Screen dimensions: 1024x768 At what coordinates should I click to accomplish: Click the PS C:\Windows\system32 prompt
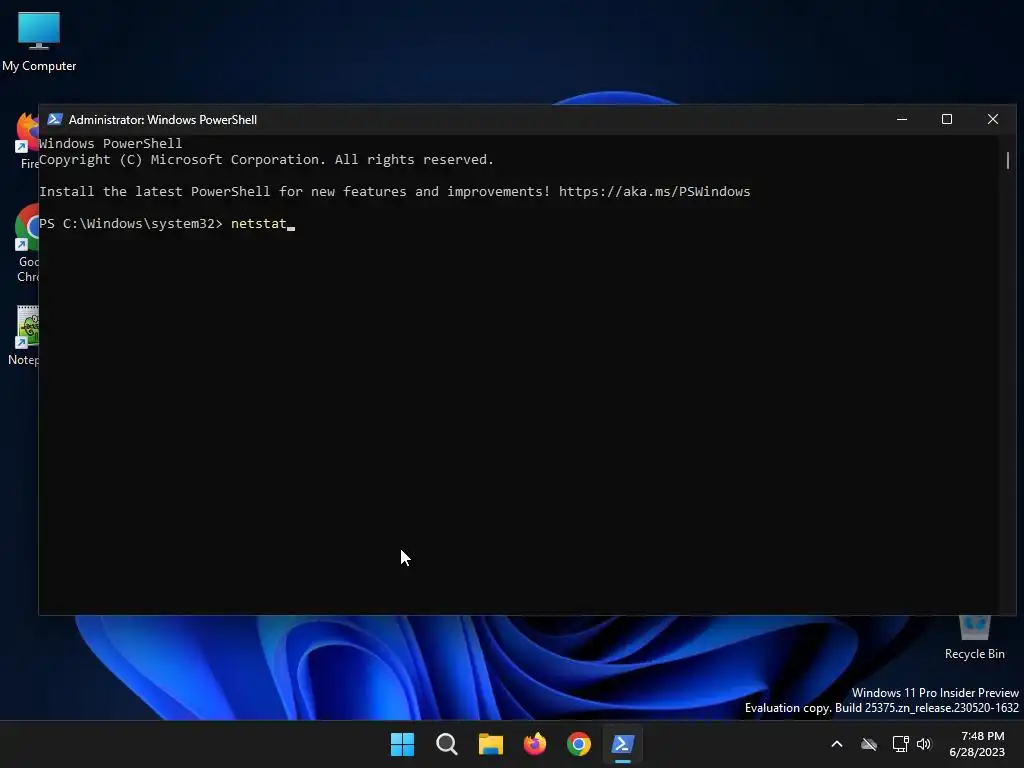[x=131, y=223]
